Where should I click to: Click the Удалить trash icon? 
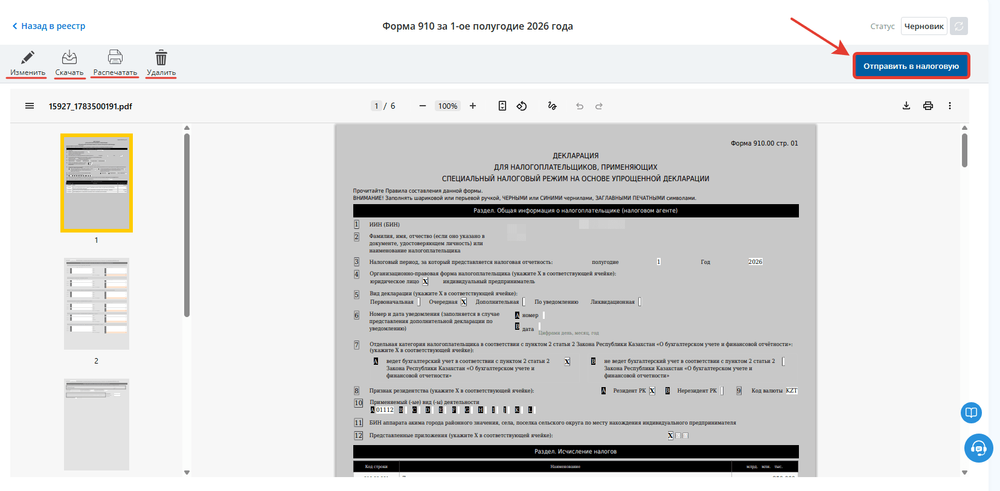(x=161, y=57)
